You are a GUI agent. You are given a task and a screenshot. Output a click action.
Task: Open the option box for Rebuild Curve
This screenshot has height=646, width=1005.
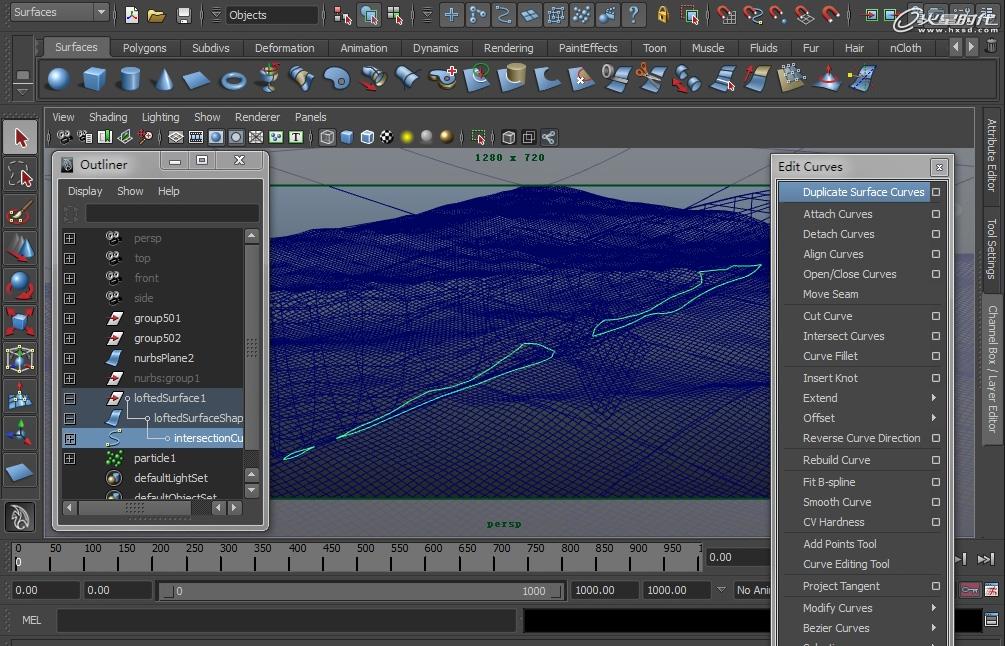pos(936,460)
